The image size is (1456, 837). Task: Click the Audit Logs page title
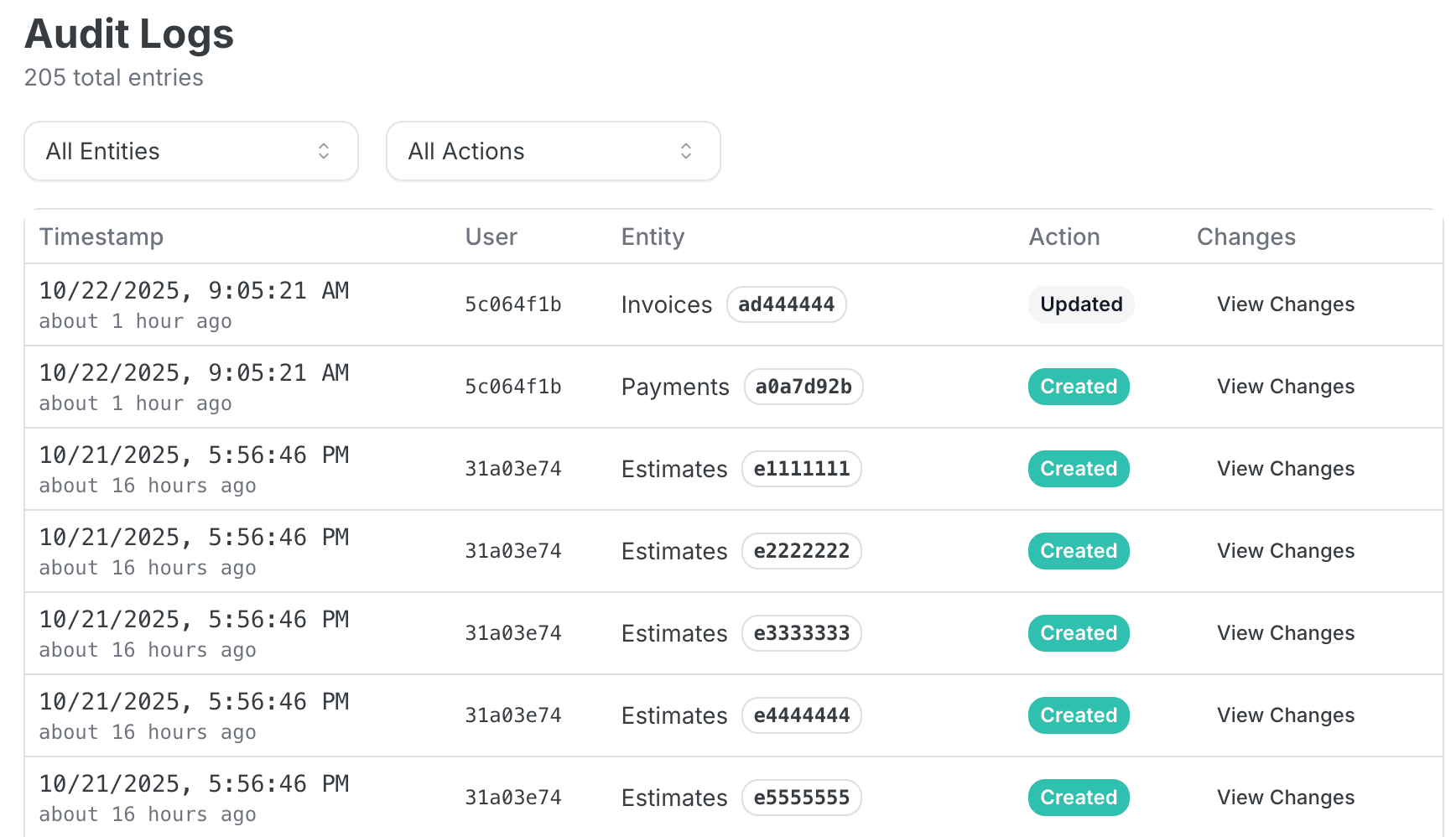tap(128, 34)
